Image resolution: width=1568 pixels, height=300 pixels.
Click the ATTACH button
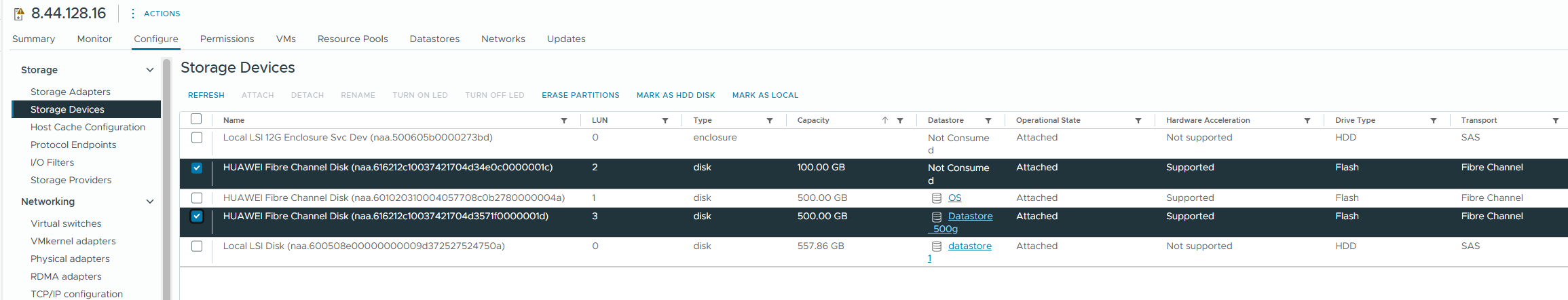[258, 95]
